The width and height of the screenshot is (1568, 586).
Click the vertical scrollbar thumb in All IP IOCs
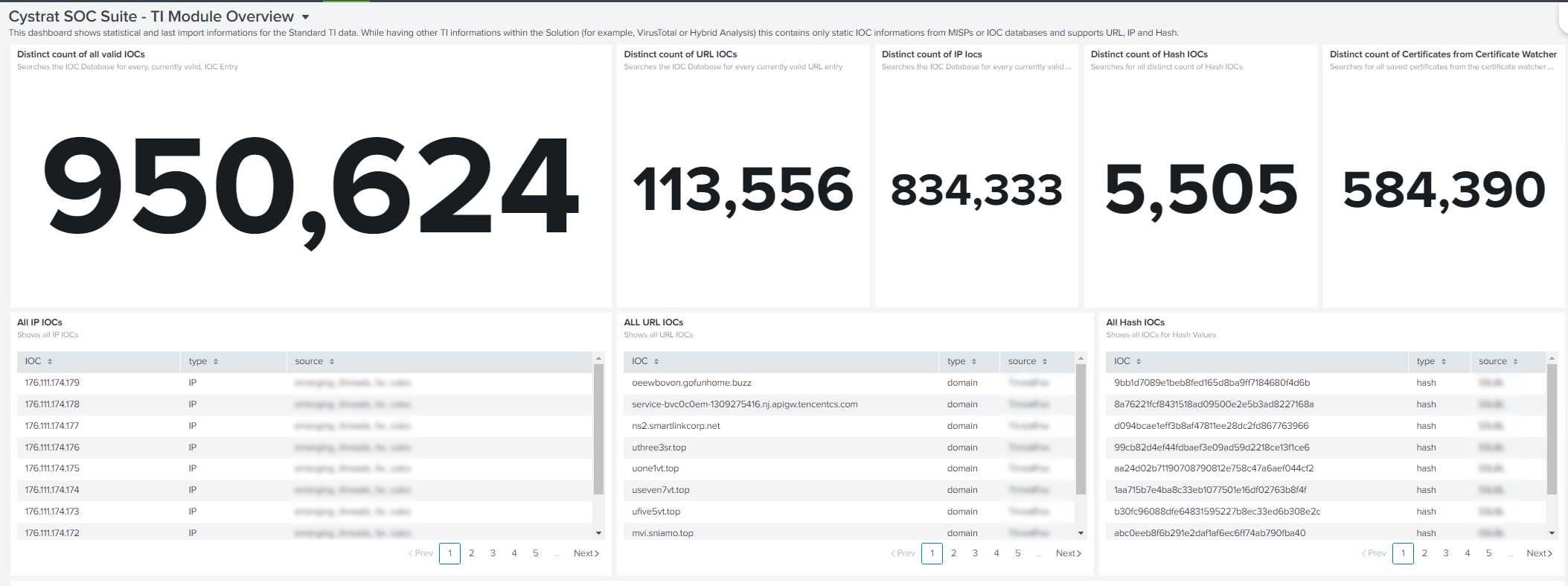pos(598,430)
